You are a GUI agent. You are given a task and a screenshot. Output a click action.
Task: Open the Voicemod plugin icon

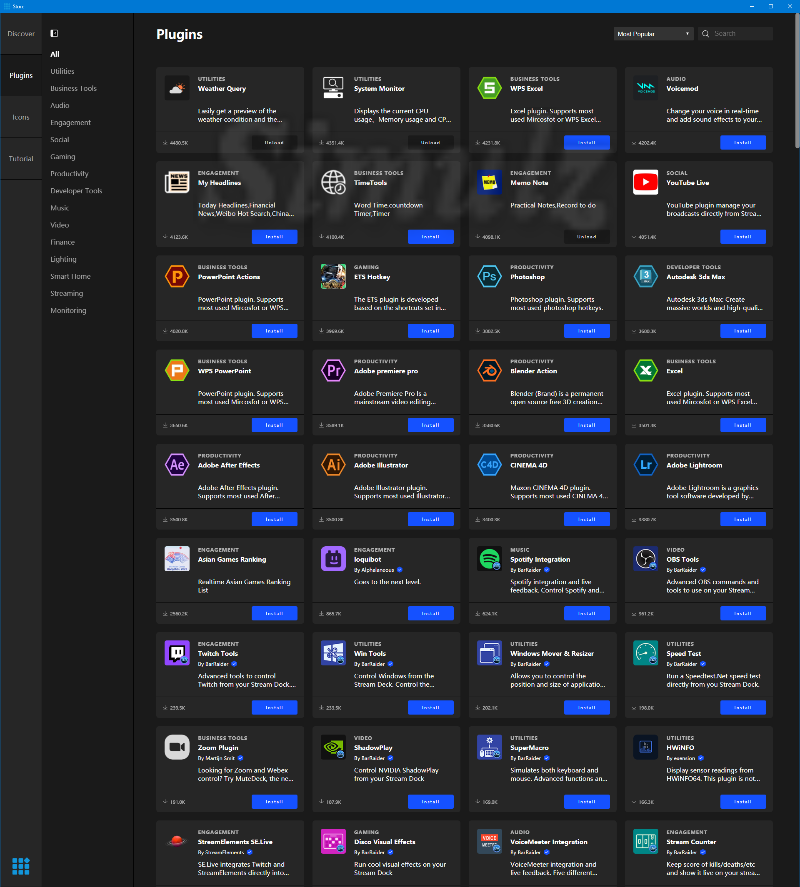coord(646,88)
